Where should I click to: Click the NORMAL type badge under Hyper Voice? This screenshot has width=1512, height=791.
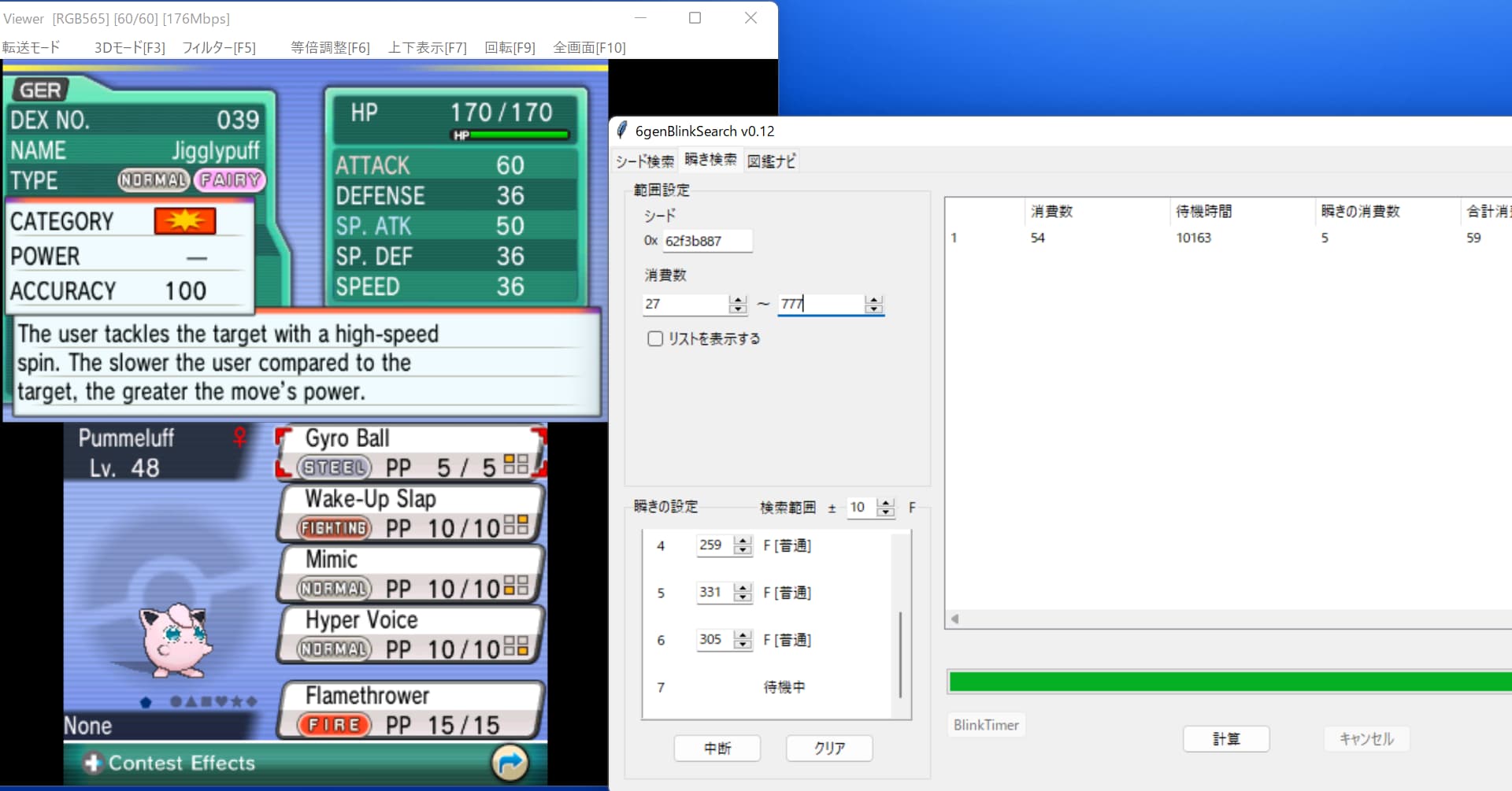[334, 649]
